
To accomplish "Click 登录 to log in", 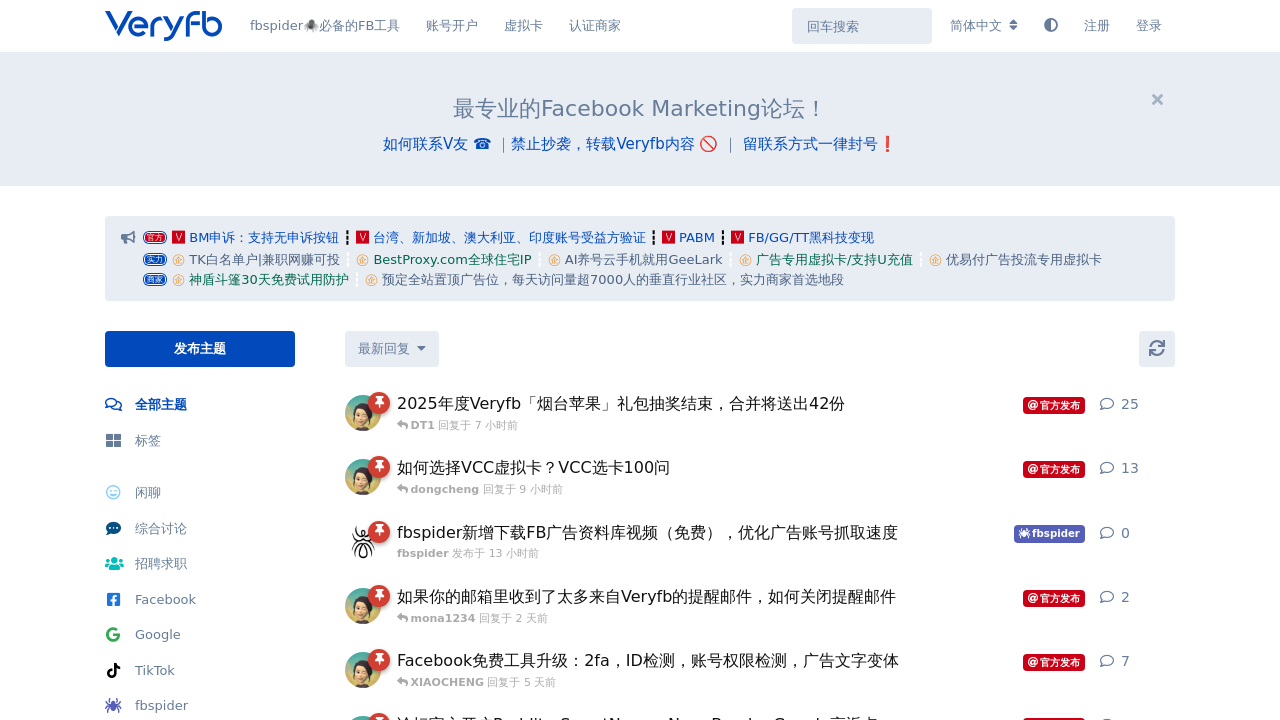I will (1149, 26).
